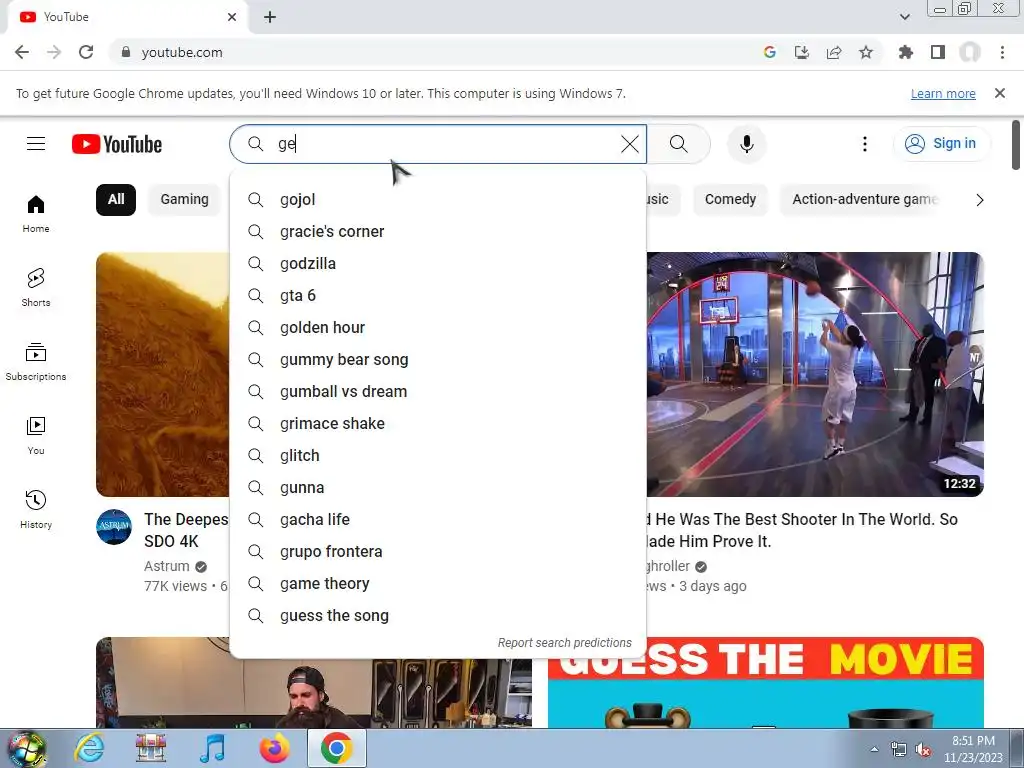Open the taskbar clock showing 8:51 PM
1024x768 pixels.
[x=973, y=749]
